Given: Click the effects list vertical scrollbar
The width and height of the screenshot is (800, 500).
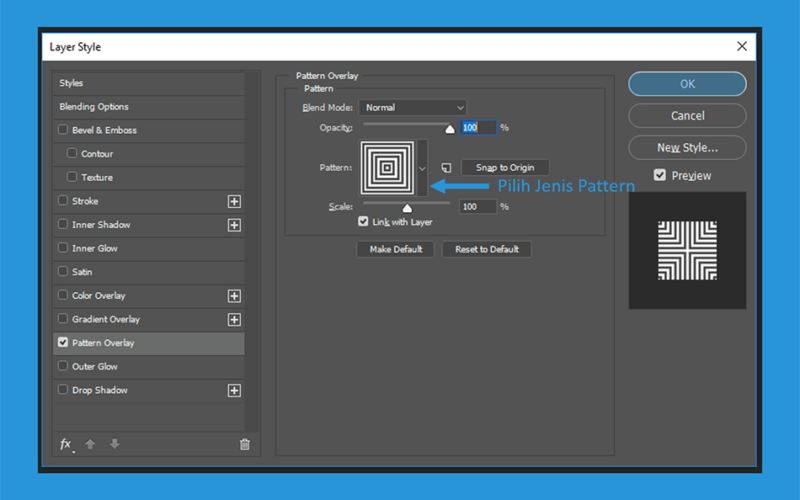Looking at the screenshot, I should tap(252, 252).
